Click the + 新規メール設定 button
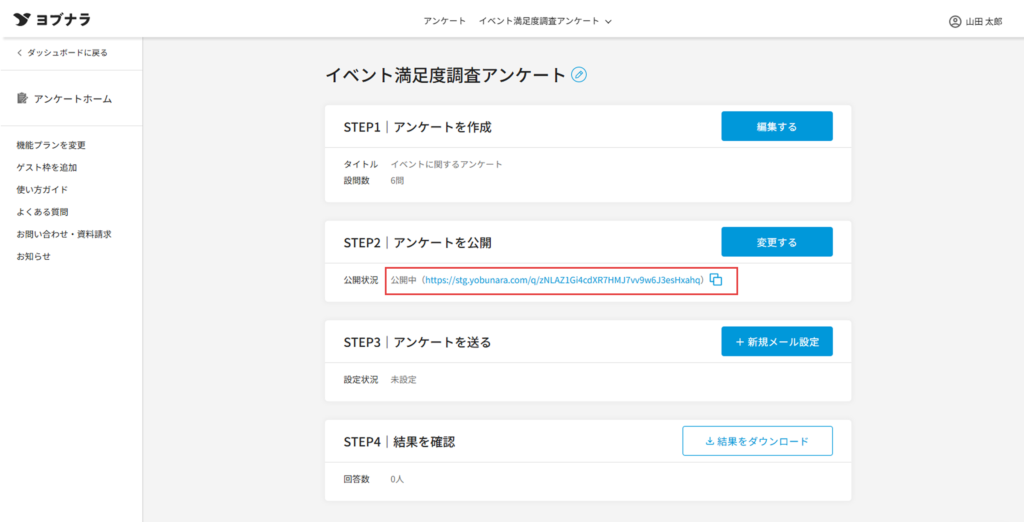This screenshot has width=1024, height=522. 776,342
